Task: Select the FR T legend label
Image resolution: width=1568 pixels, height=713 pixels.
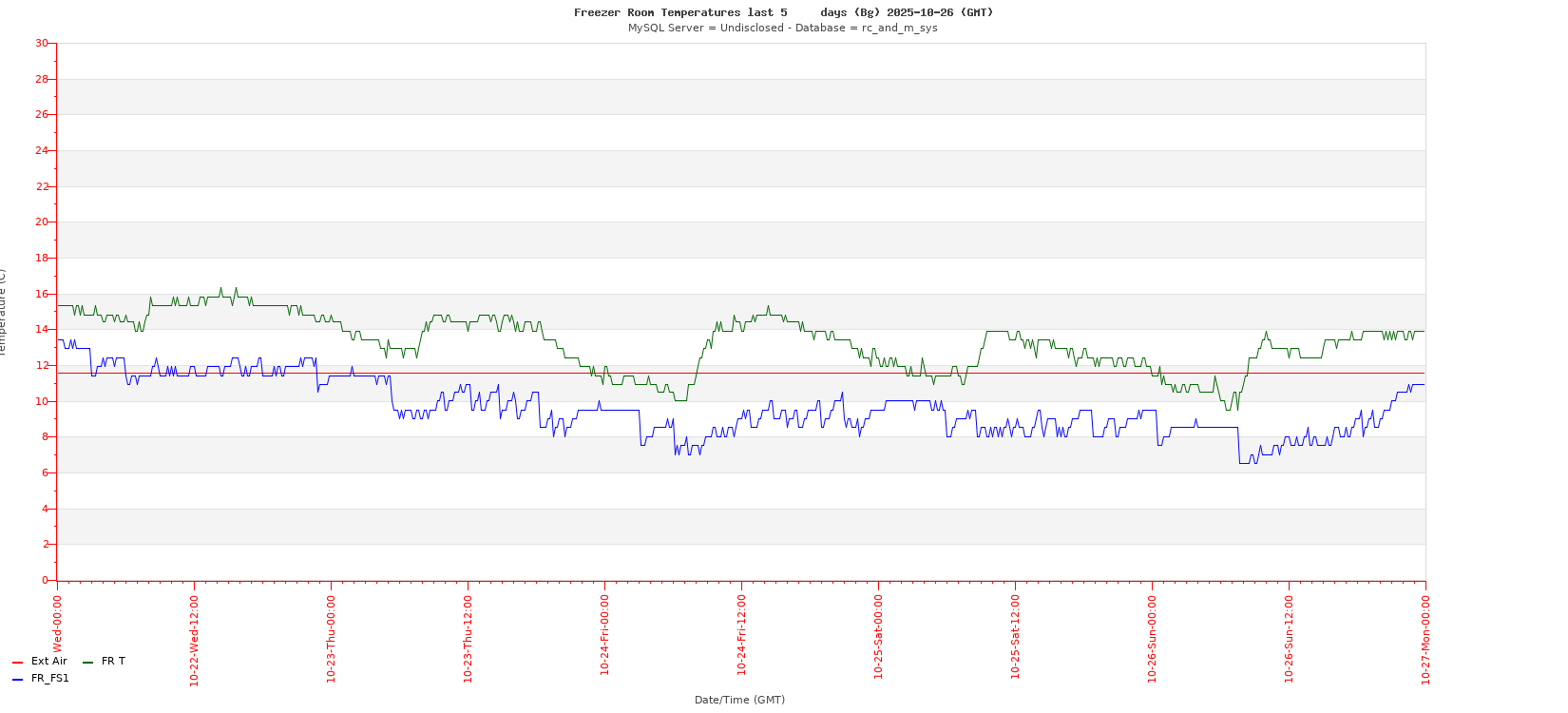Action: point(113,661)
